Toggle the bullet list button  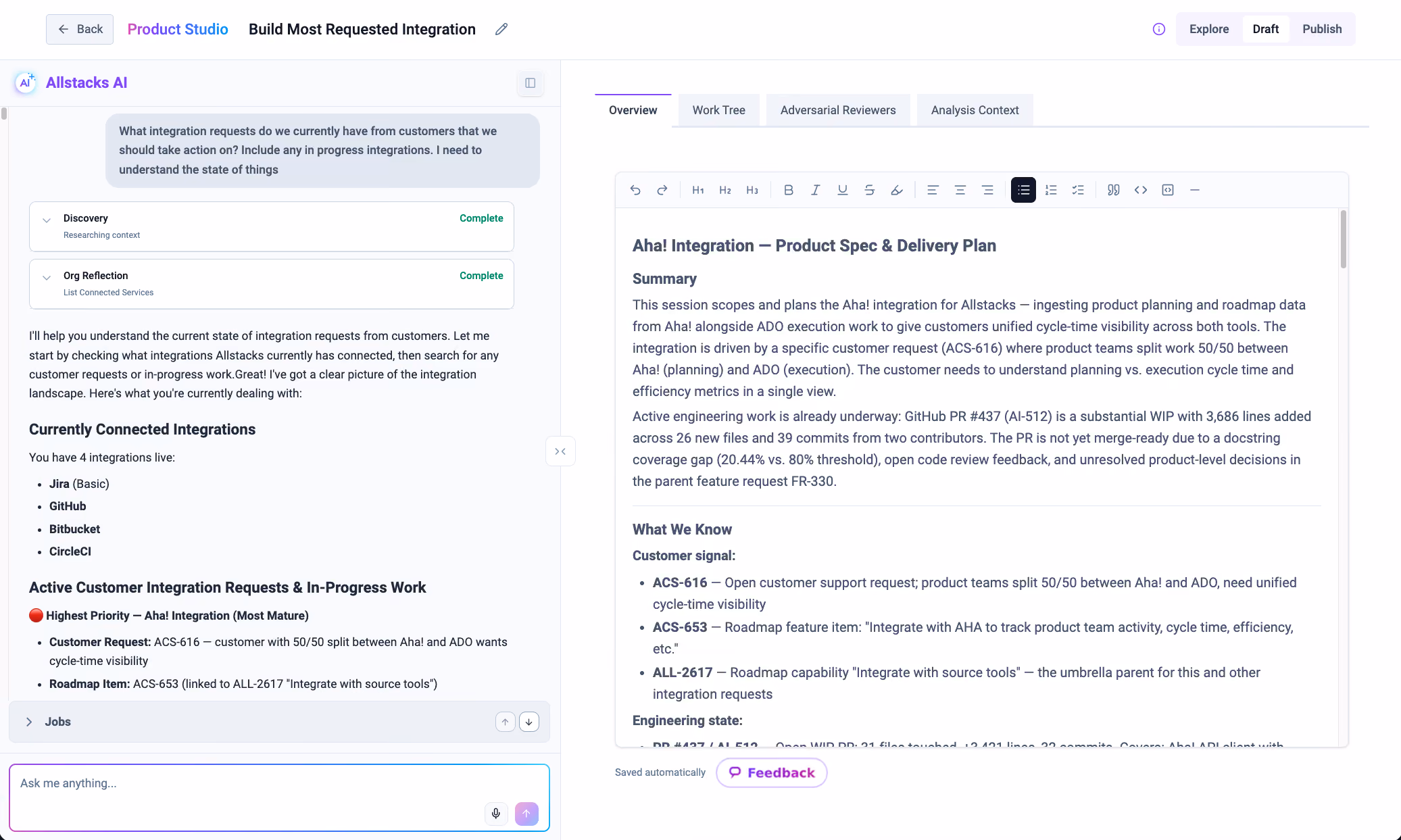click(x=1023, y=190)
